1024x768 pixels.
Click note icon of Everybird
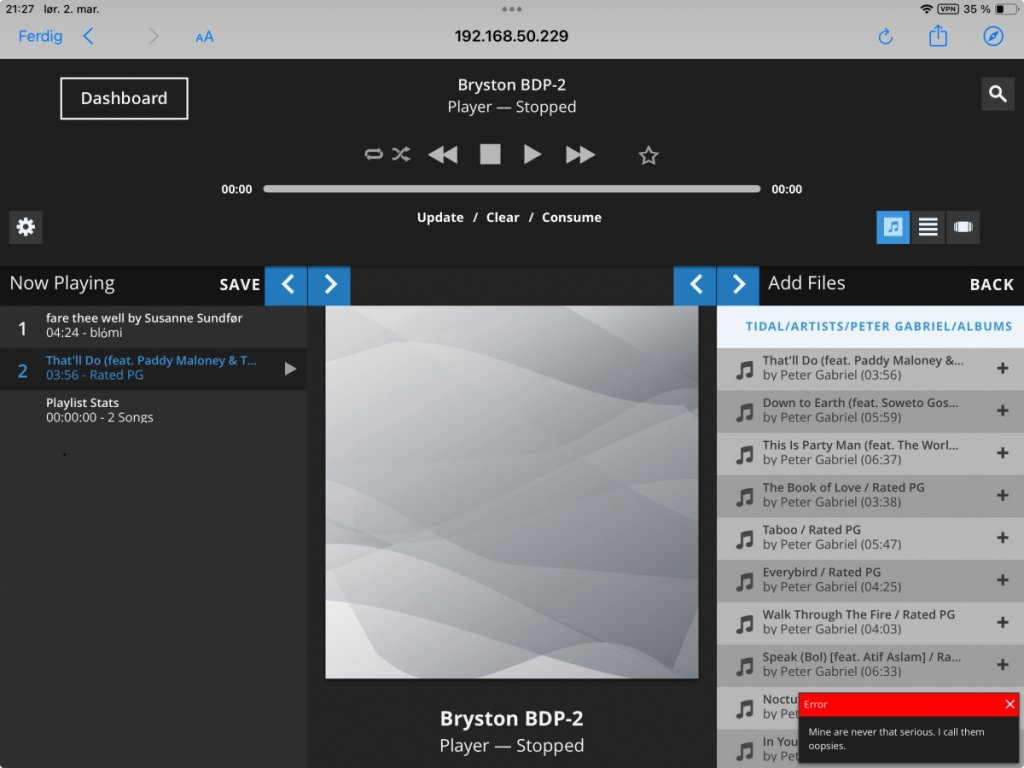point(744,582)
